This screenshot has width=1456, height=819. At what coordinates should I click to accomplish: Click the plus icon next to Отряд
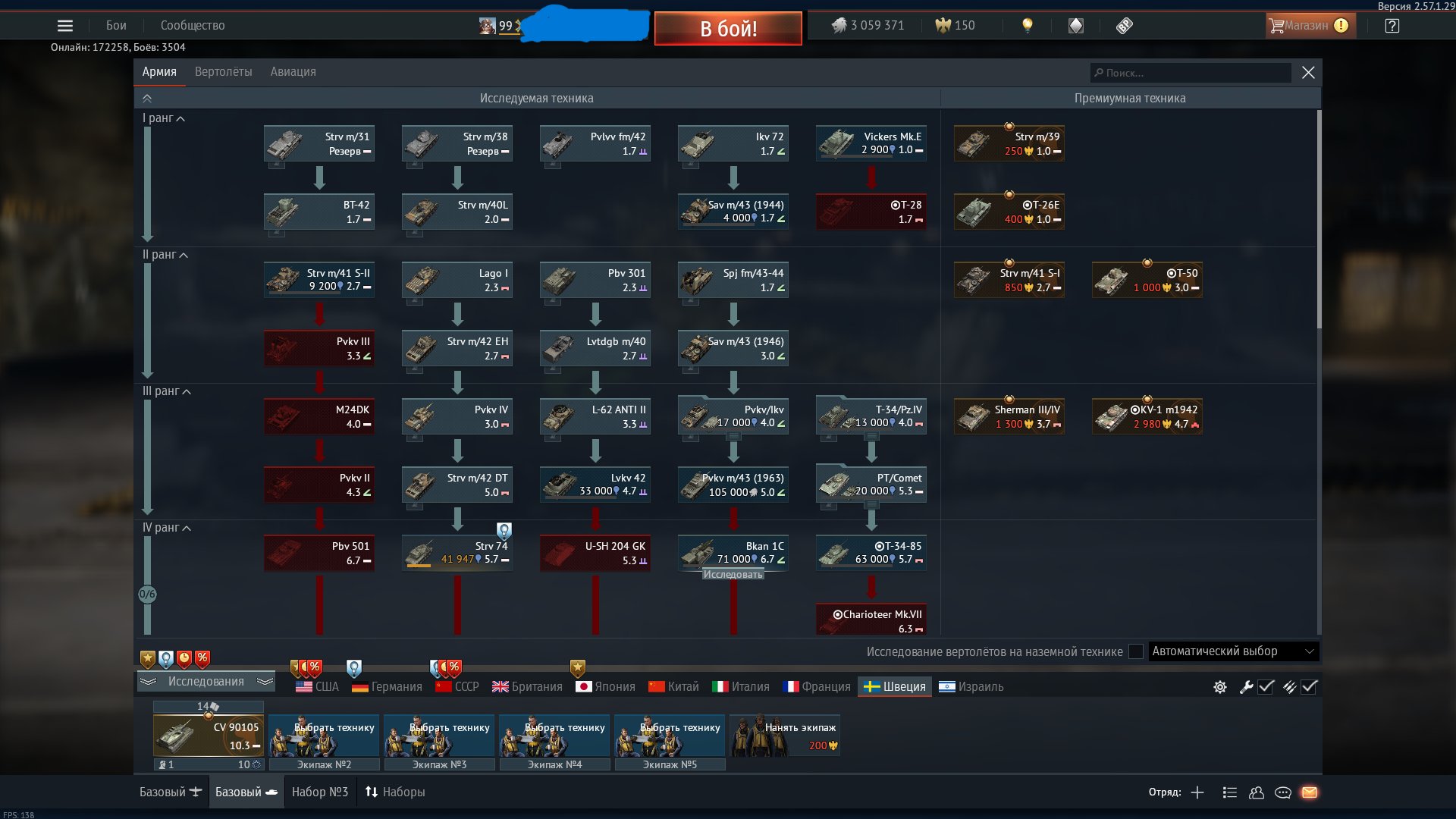coord(1197,792)
